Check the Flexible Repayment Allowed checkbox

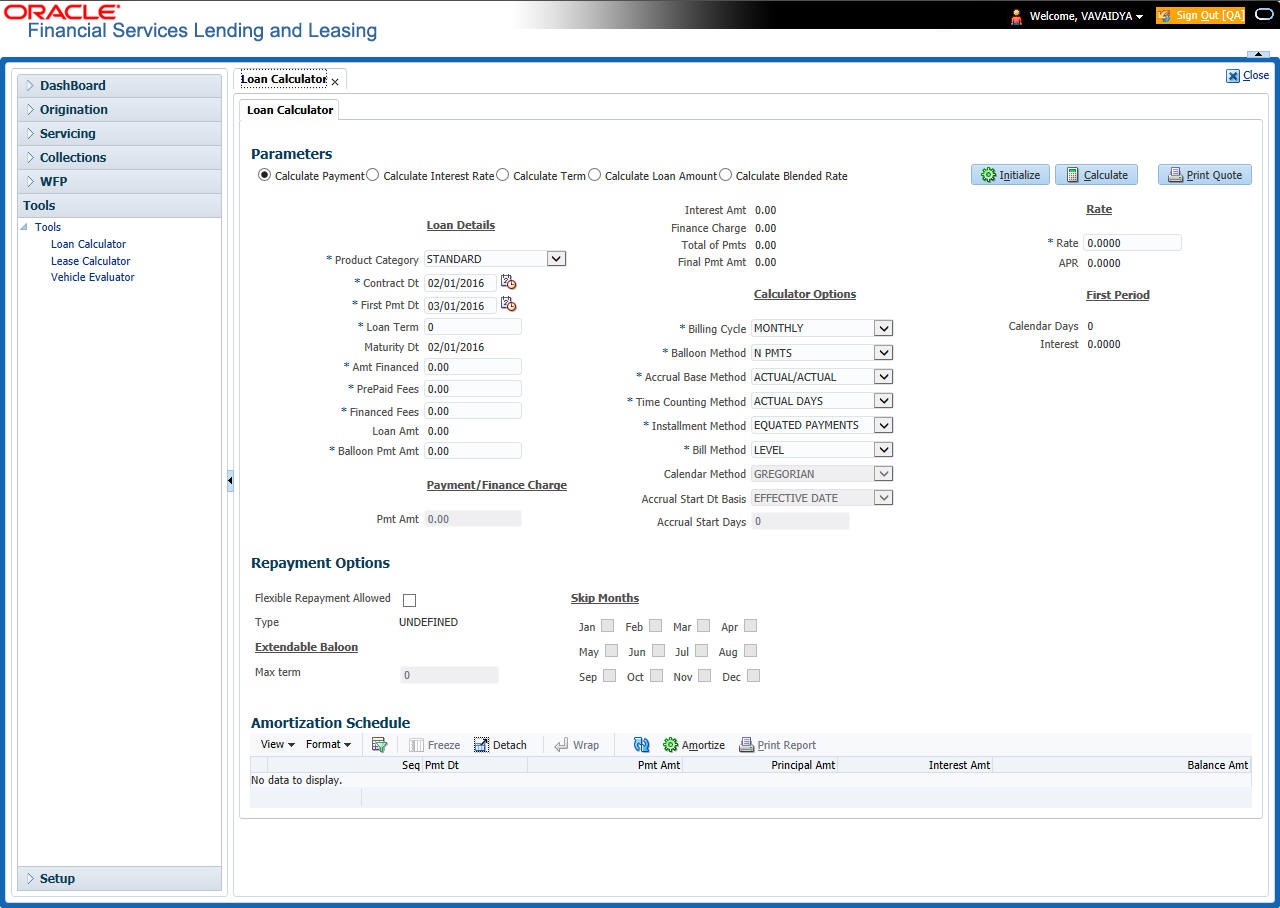tap(409, 600)
